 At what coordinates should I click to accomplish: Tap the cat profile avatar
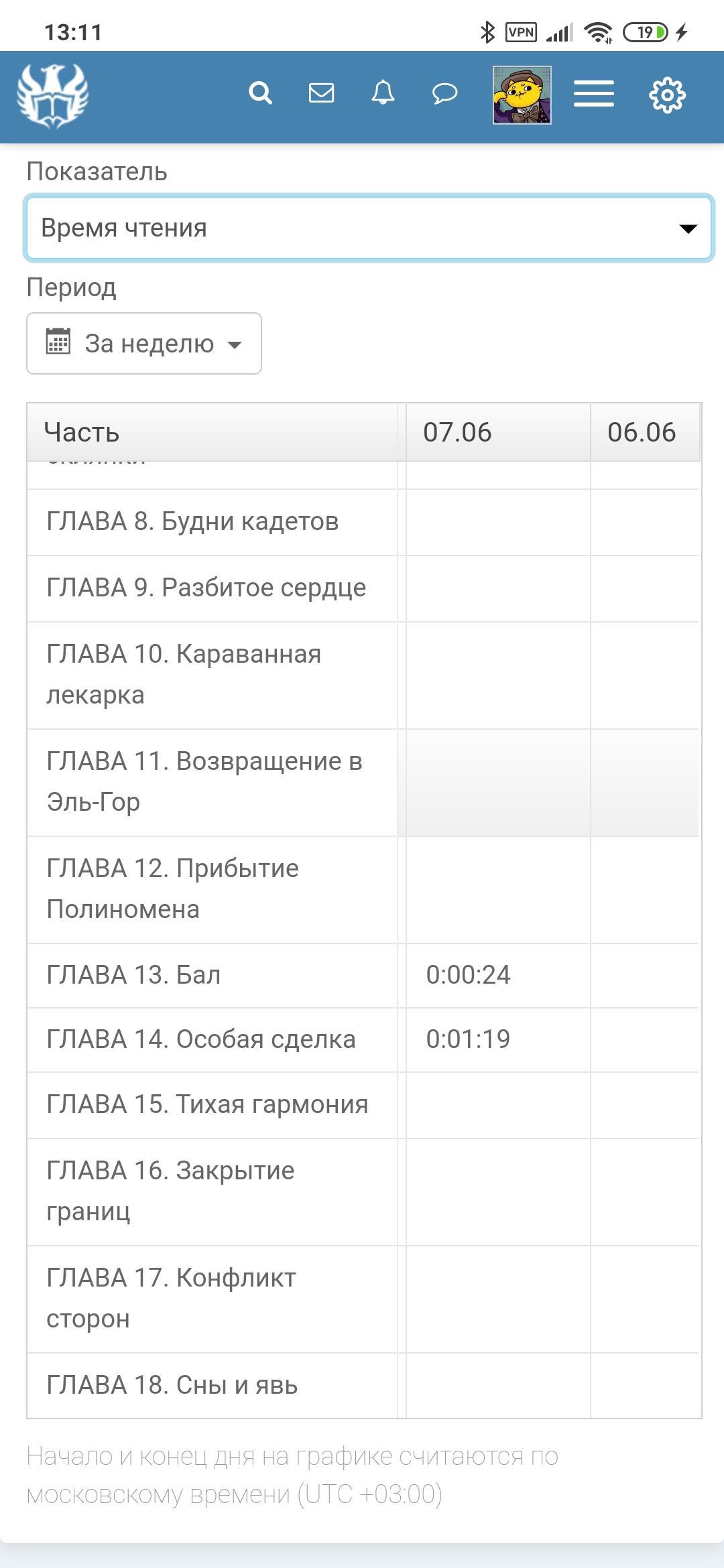(522, 94)
